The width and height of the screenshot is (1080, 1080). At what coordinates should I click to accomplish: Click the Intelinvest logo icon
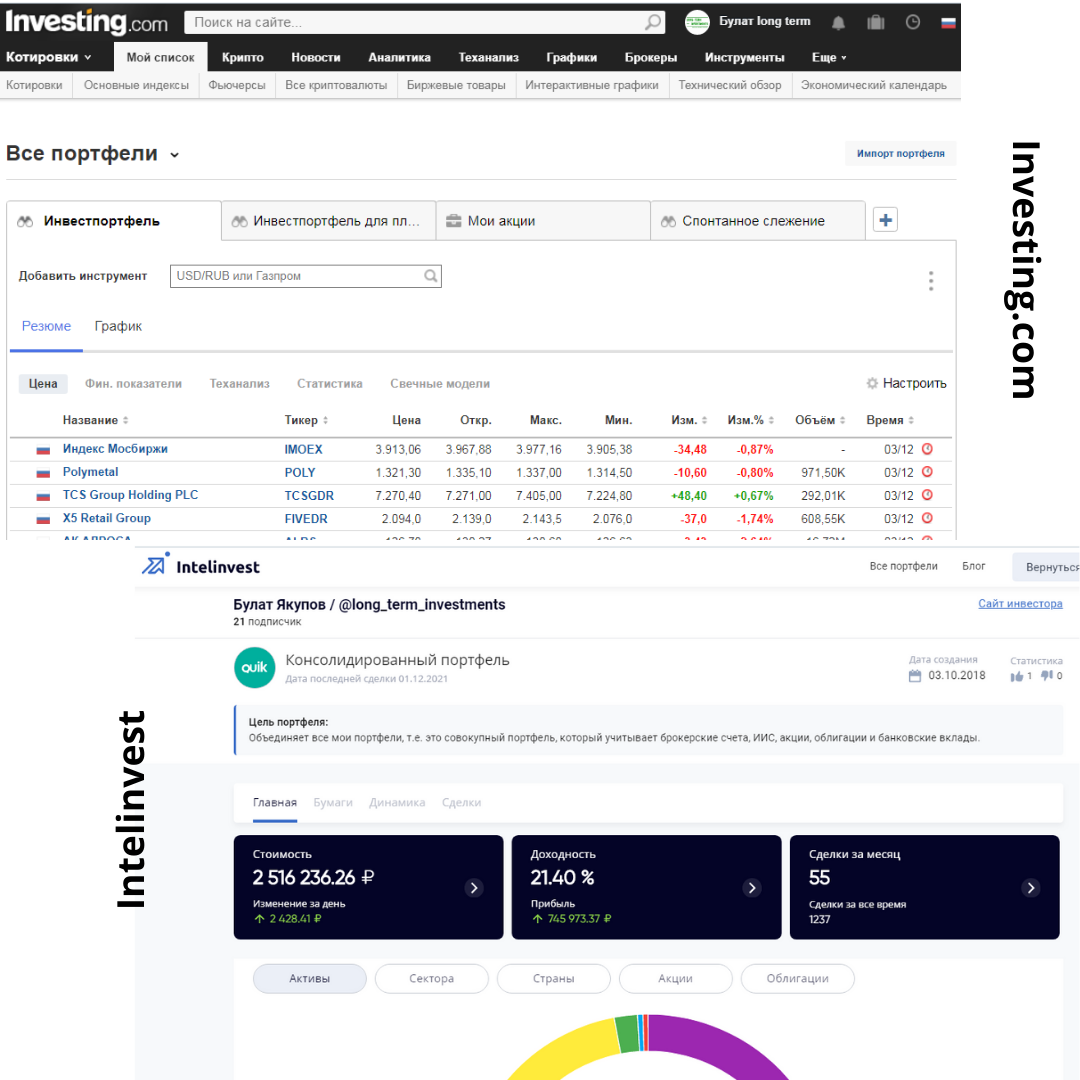[x=155, y=564]
